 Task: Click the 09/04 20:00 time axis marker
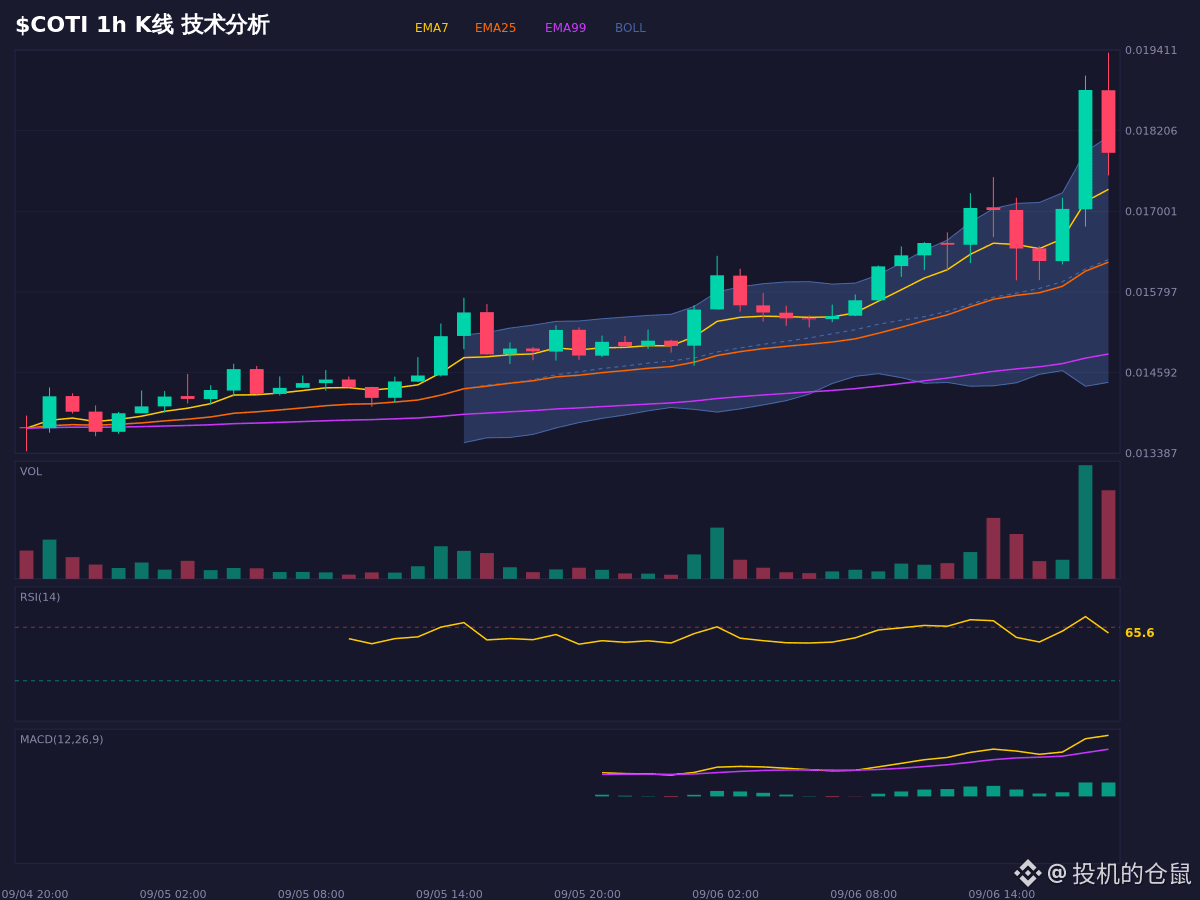point(35,894)
